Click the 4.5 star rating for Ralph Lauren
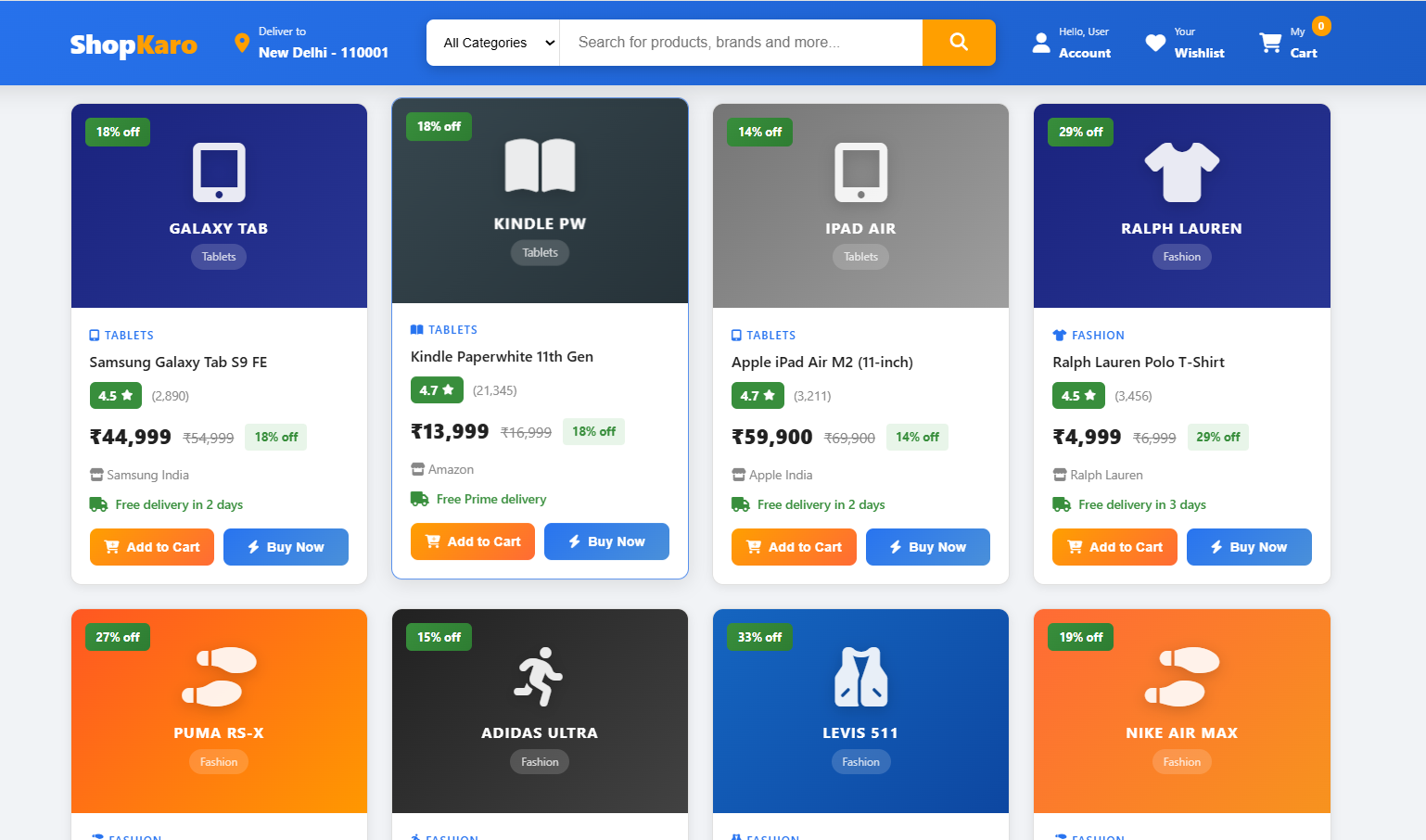 pos(1078,396)
